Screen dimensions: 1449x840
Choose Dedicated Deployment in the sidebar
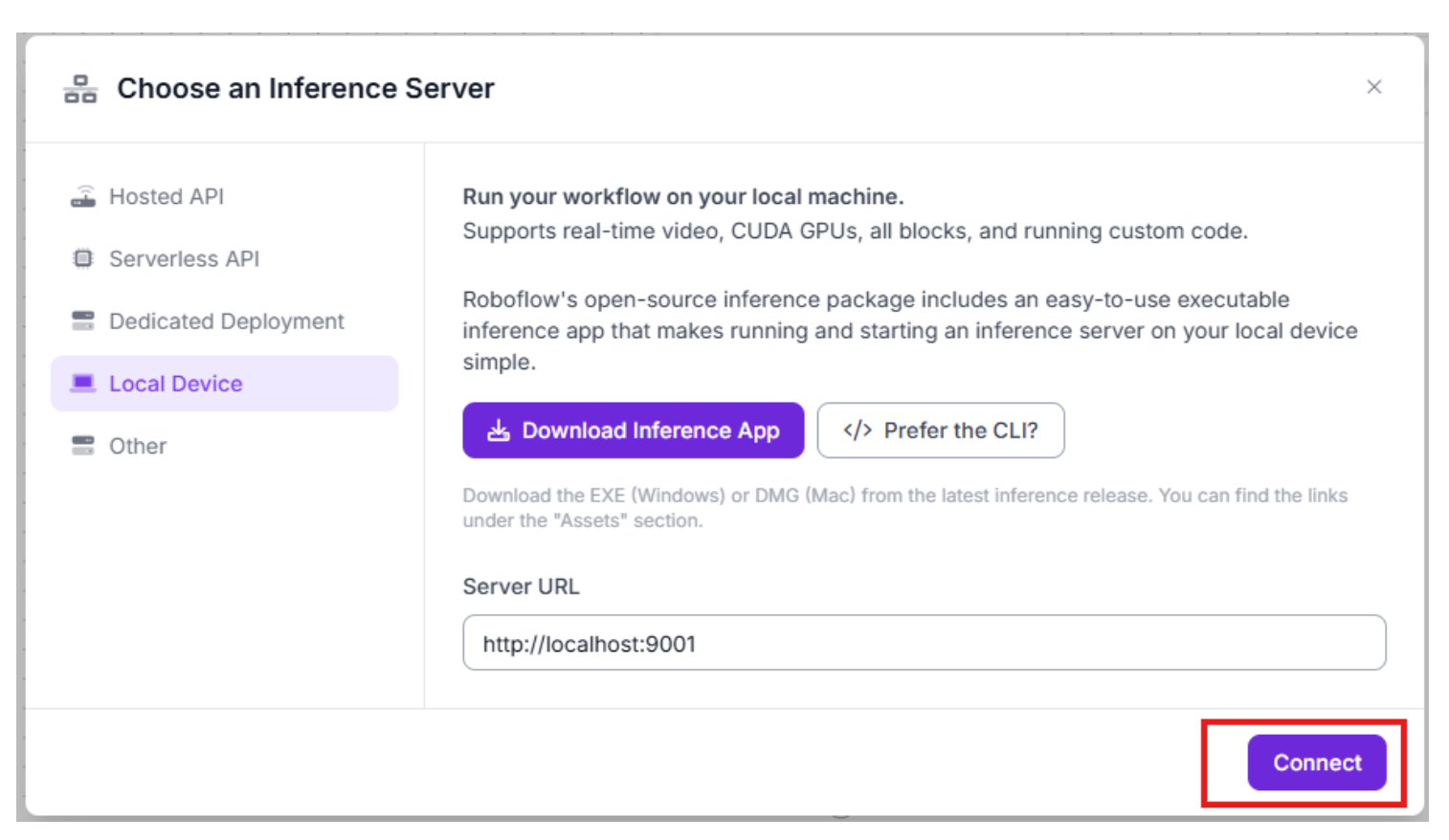pyautogui.click(x=226, y=321)
